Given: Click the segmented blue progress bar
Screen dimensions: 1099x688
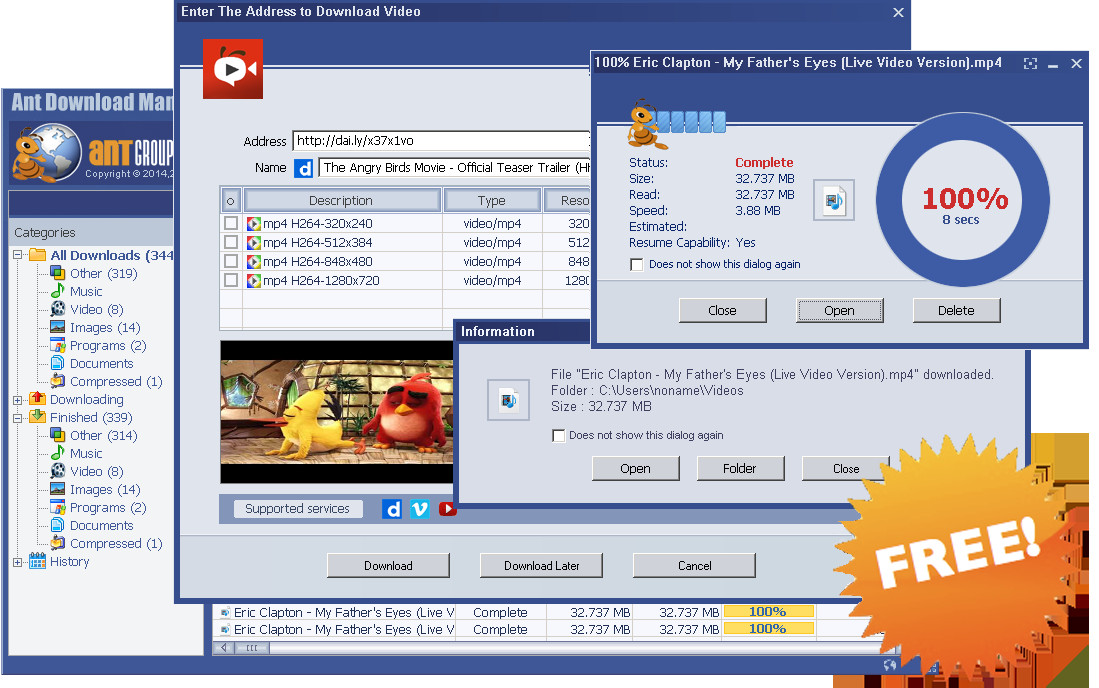Looking at the screenshot, I should point(691,122).
